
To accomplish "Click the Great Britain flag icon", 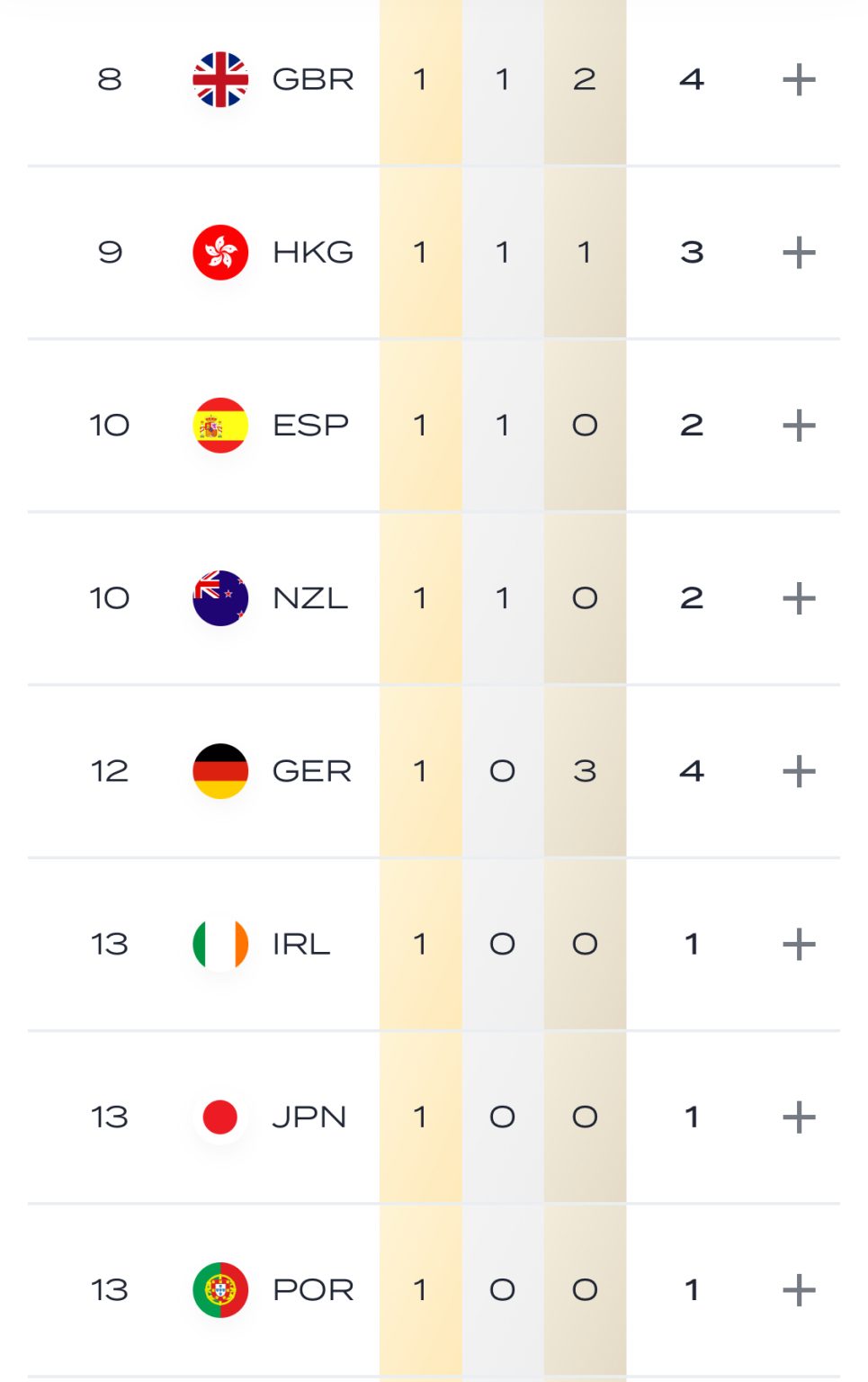I will pyautogui.click(x=220, y=79).
